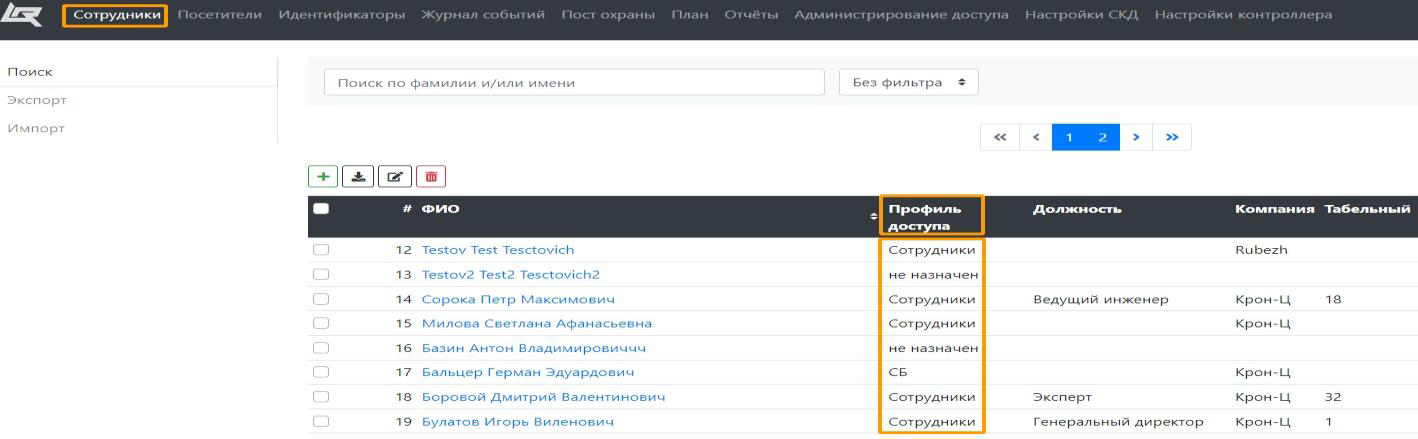Viewport: 1418px width, 439px height.
Task: Select the checkbox for Сорока Петр Максимович
Action: (321, 299)
